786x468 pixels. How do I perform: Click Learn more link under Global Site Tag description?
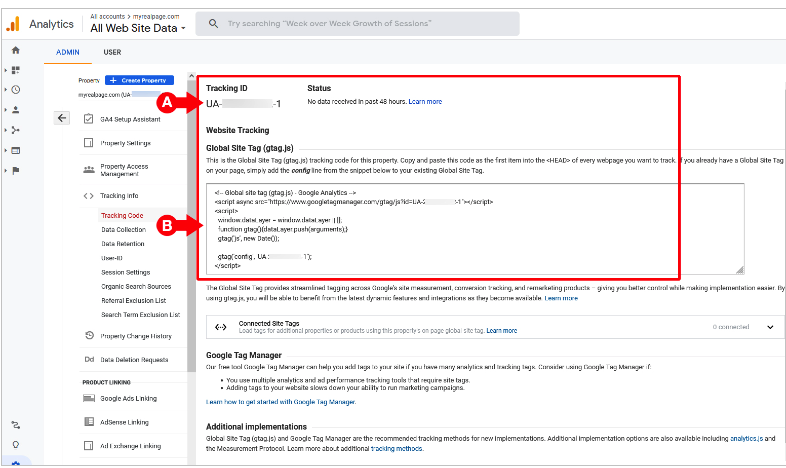click(561, 298)
